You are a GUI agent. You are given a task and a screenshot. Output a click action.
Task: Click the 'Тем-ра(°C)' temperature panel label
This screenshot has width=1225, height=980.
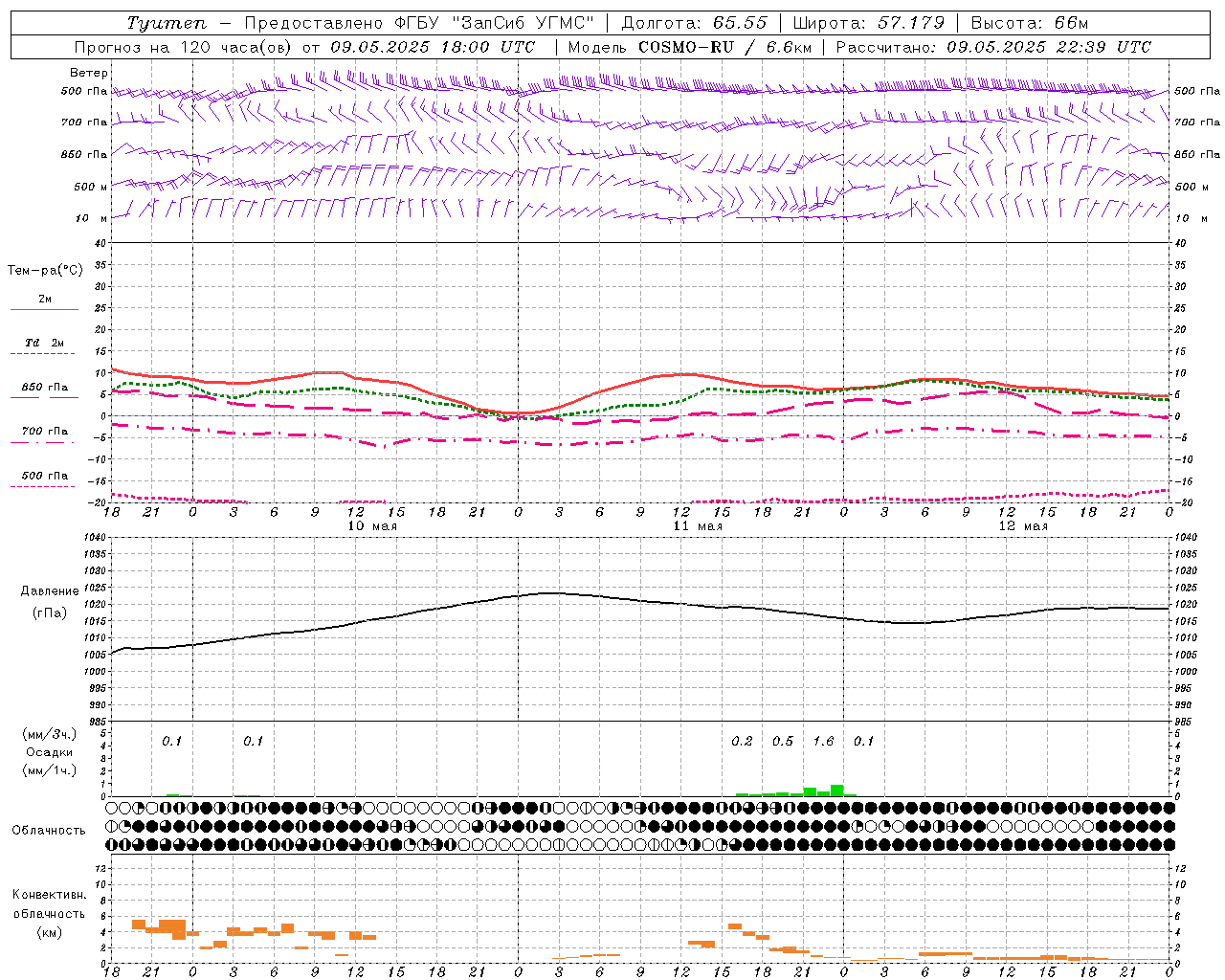coord(45,271)
